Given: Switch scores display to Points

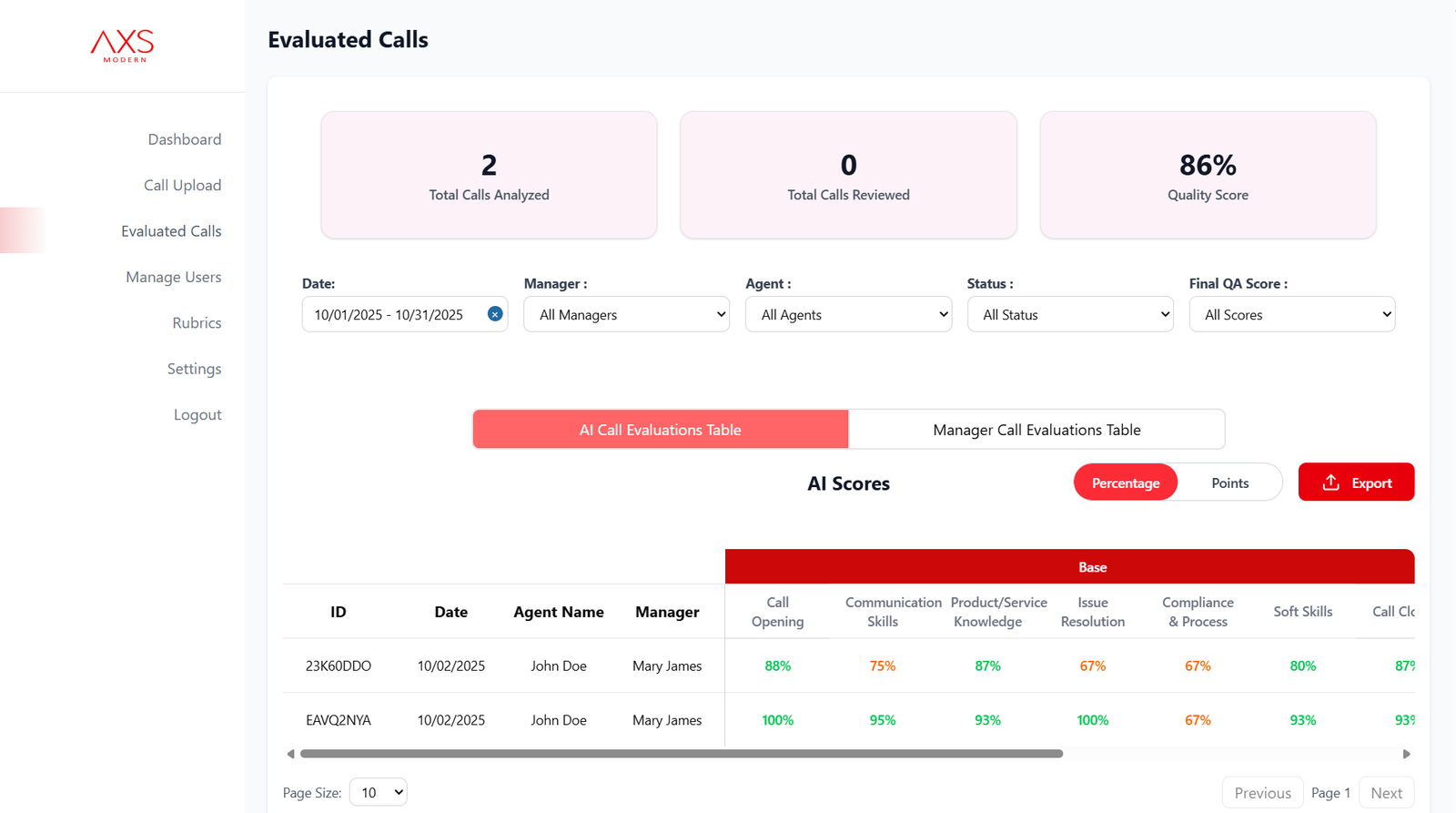Looking at the screenshot, I should 1229,483.
